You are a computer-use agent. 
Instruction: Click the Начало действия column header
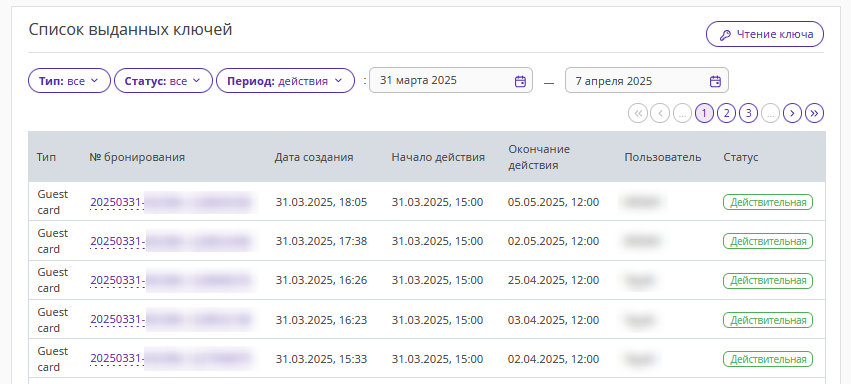[438, 157]
